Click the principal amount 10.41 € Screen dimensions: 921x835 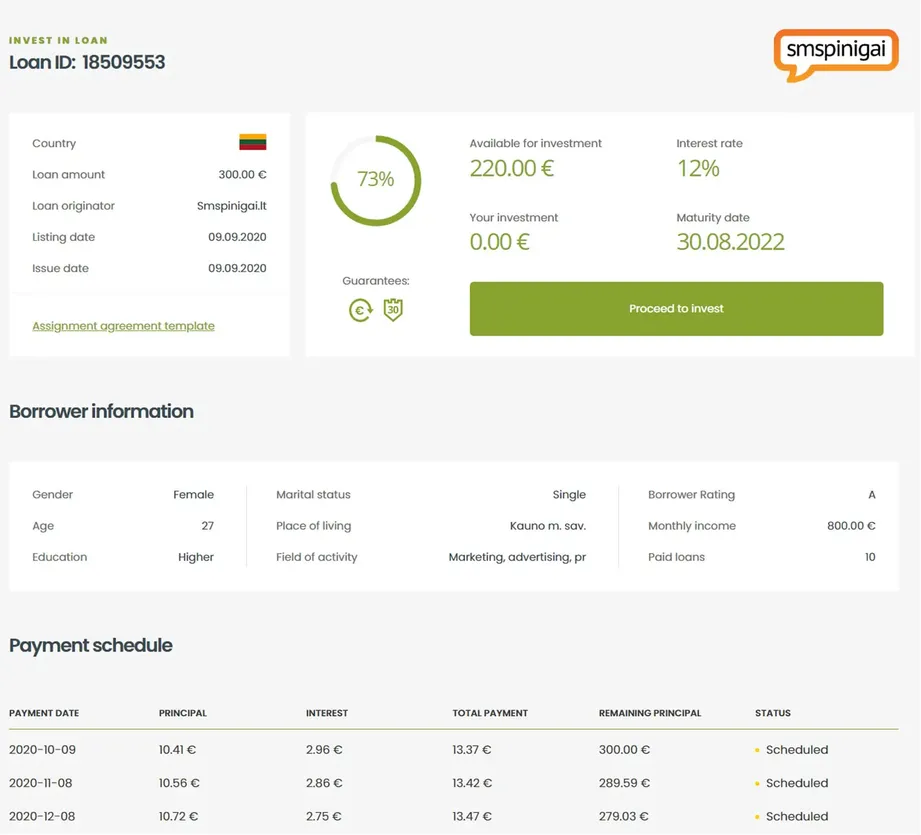pyautogui.click(x=177, y=750)
